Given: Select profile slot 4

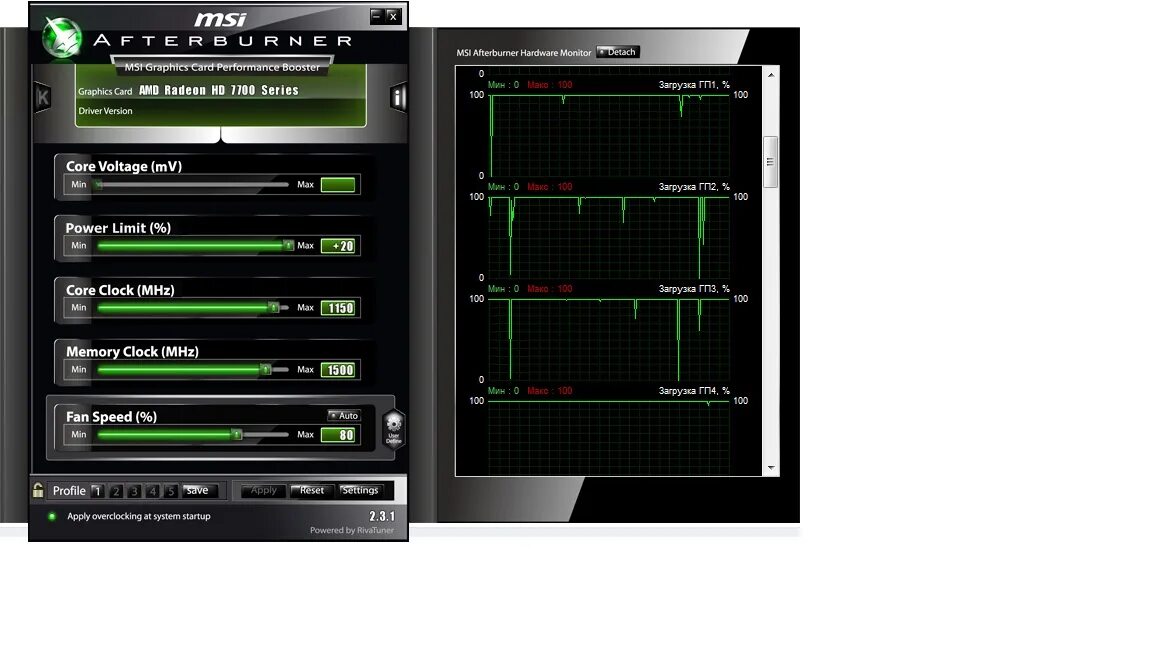Looking at the screenshot, I should pyautogui.click(x=152, y=491).
